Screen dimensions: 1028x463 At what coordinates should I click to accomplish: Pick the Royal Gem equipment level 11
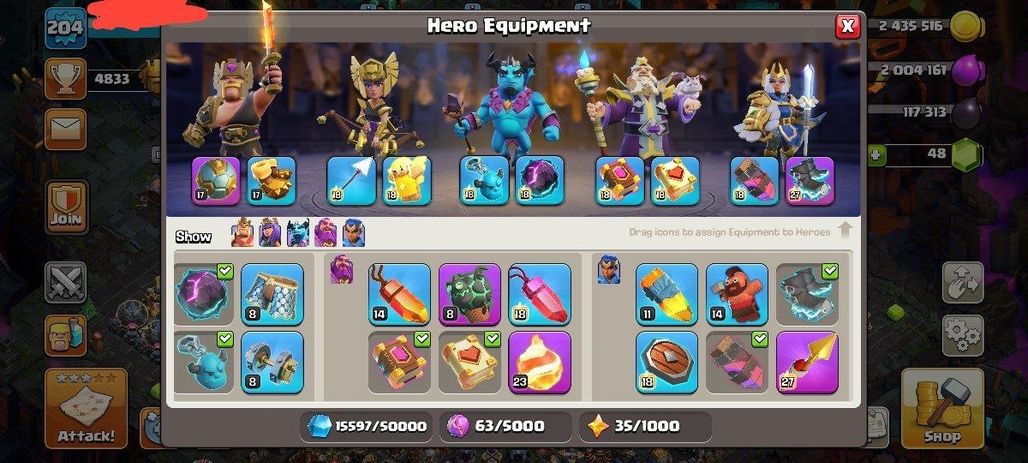[667, 294]
